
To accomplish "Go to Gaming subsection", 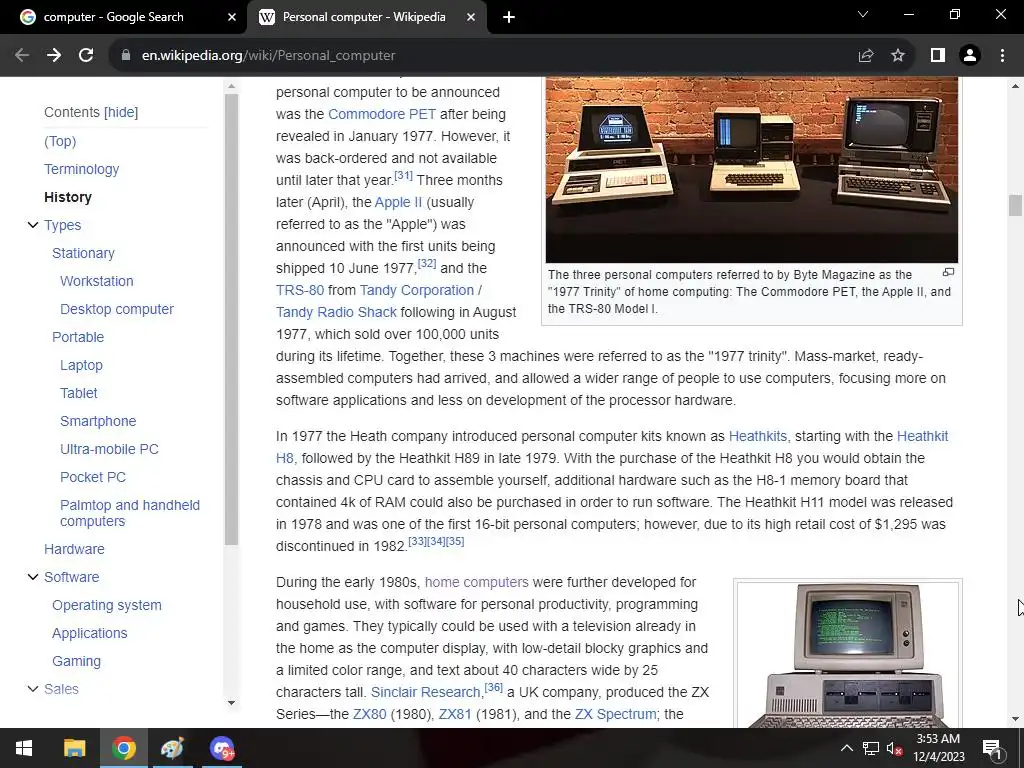I will click(x=76, y=662).
